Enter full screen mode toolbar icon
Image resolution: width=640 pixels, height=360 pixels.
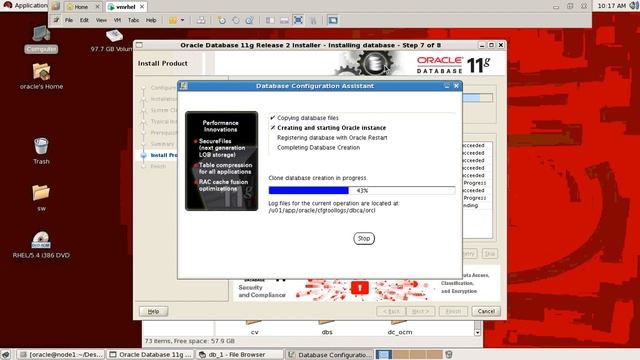[x=298, y=20]
